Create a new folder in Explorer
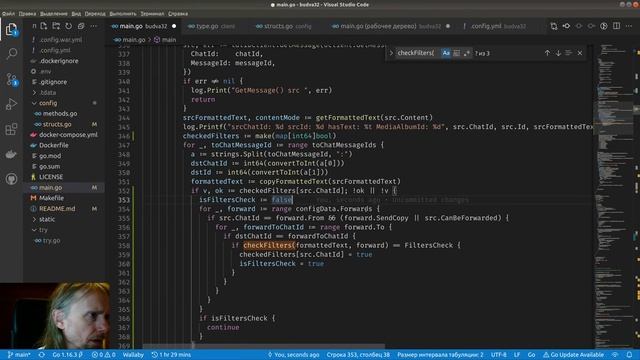Screen dimensions: 640x360 [56, 26]
